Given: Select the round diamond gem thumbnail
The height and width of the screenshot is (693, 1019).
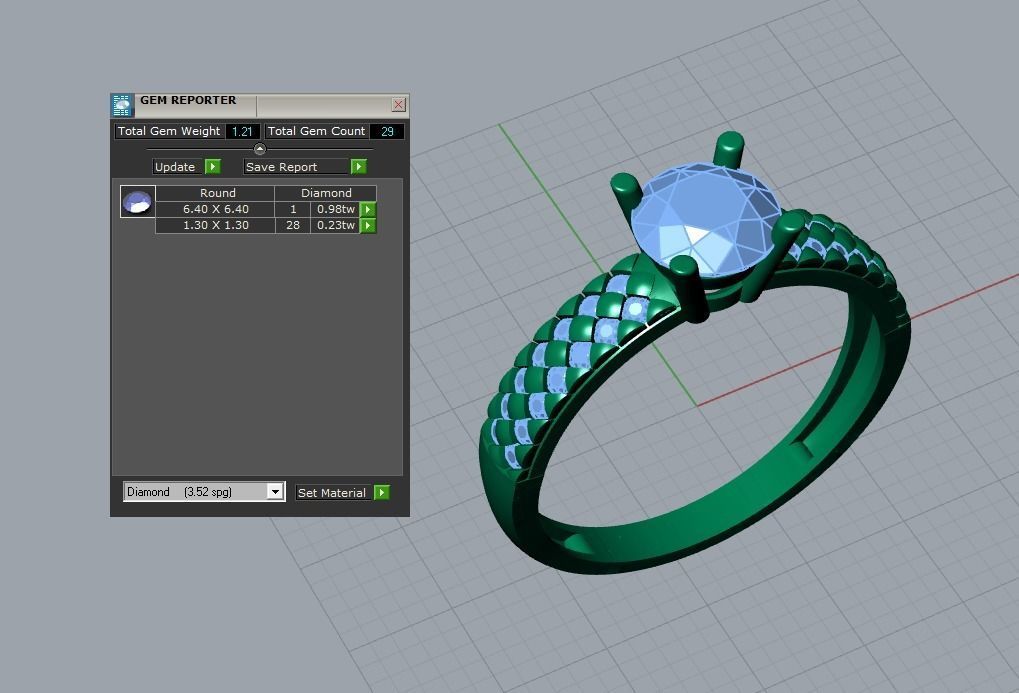Looking at the screenshot, I should tap(138, 202).
